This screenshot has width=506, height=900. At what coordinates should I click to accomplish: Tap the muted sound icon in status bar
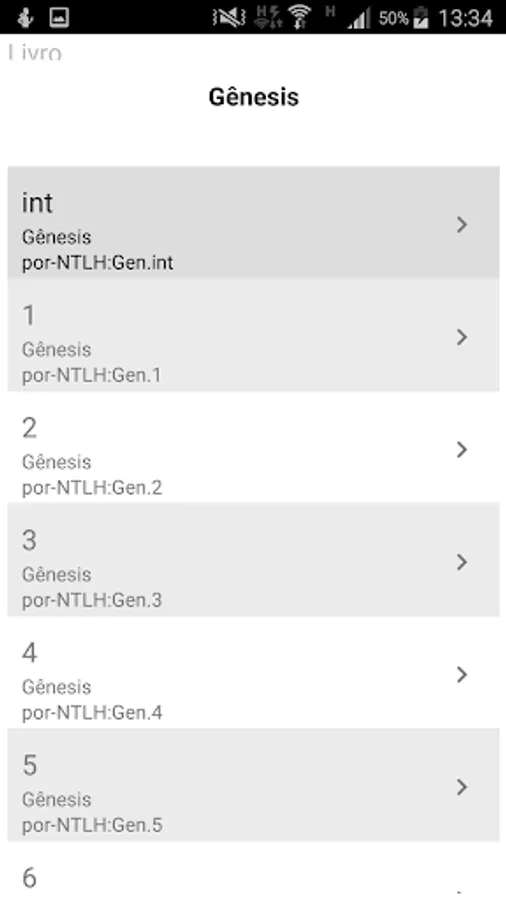point(229,17)
